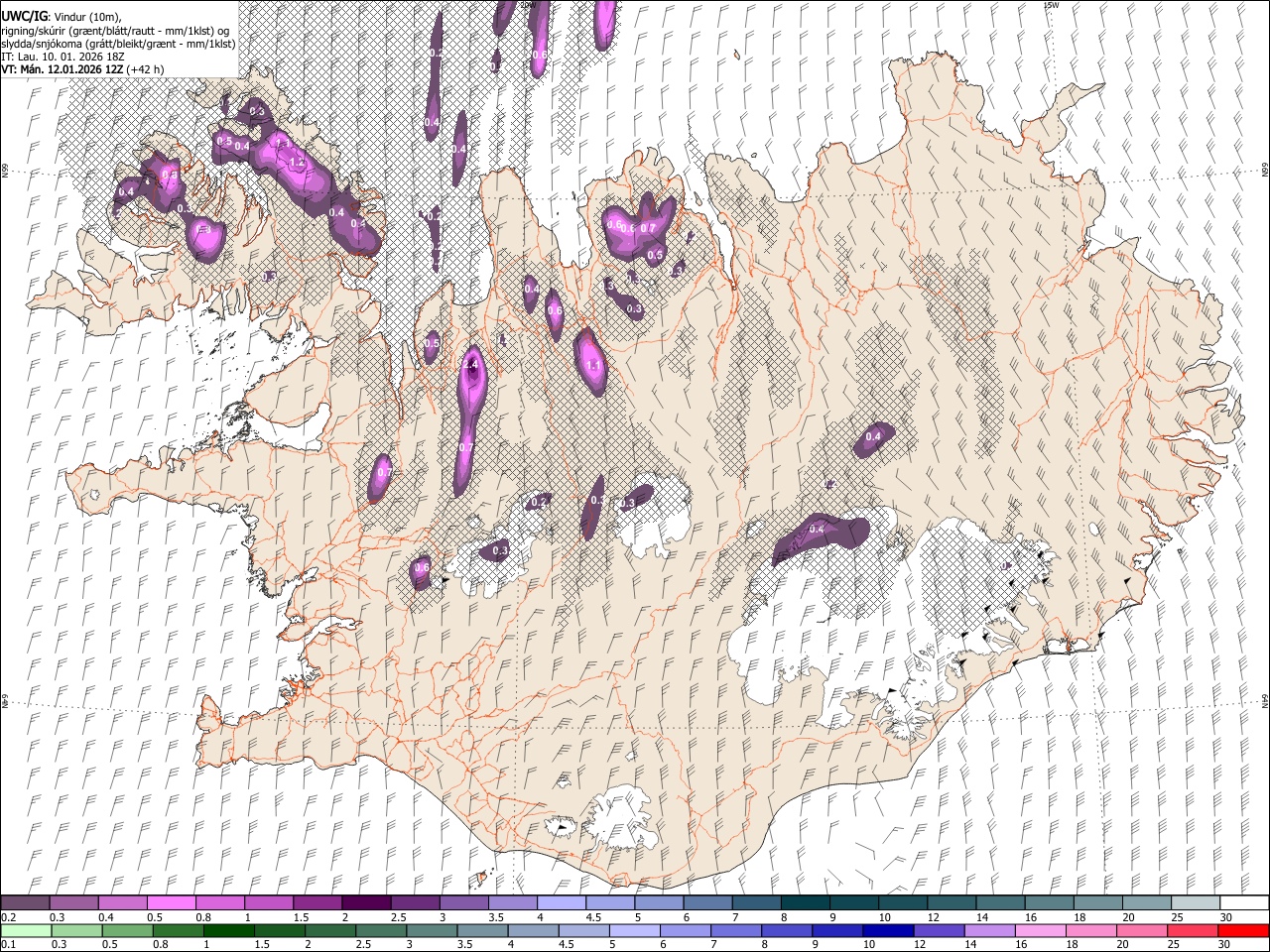Select the lavender 14 swatch in lower legend row
The width and height of the screenshot is (1270, 952).
coord(988,930)
